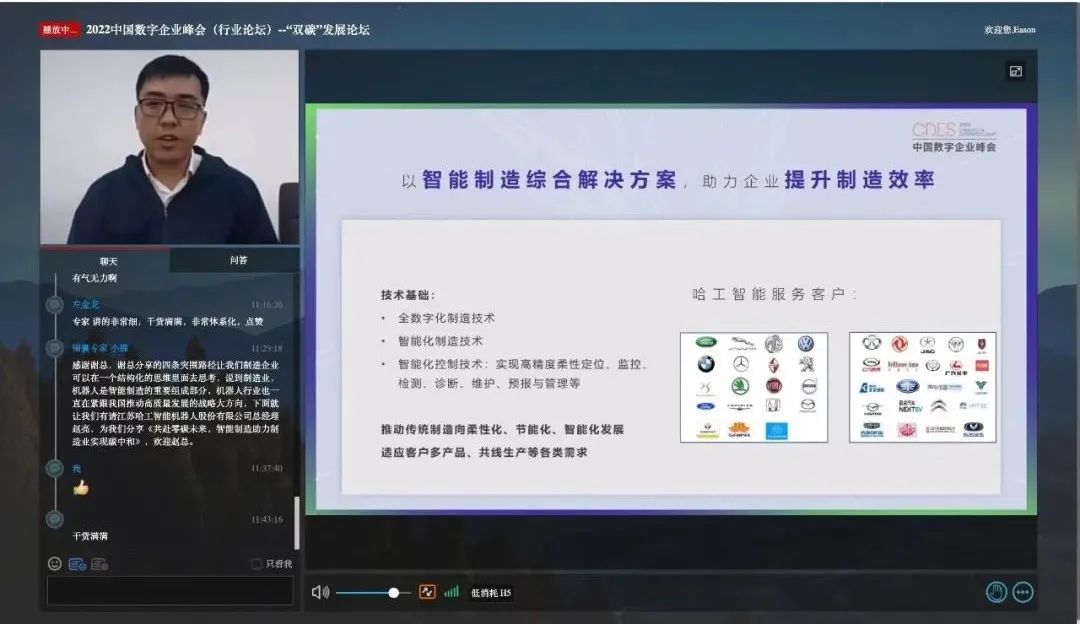The width and height of the screenshot is (1080, 624).
Task: Click the slide bullet 全数字化制造技术
Action: click(x=446, y=318)
